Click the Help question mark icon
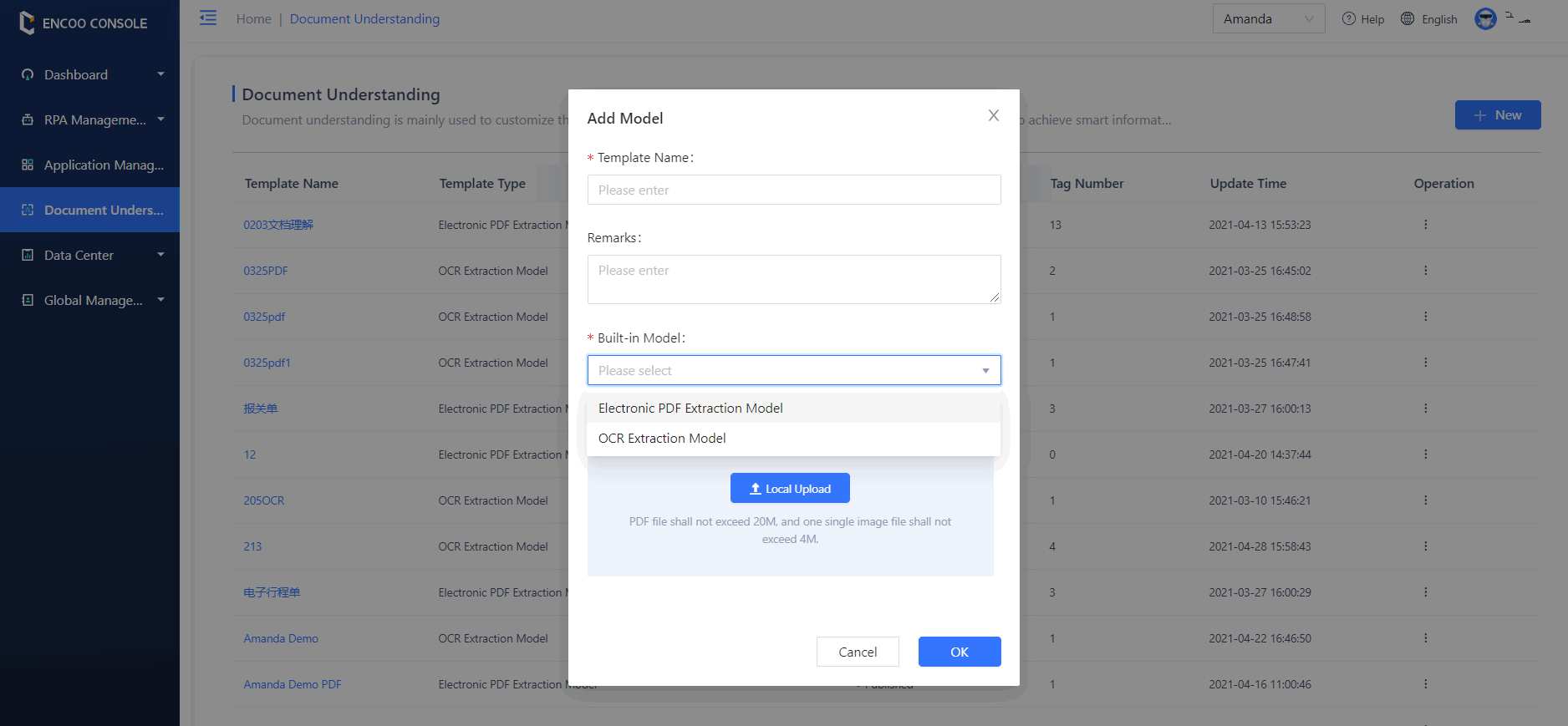1568x726 pixels. coord(1348,18)
